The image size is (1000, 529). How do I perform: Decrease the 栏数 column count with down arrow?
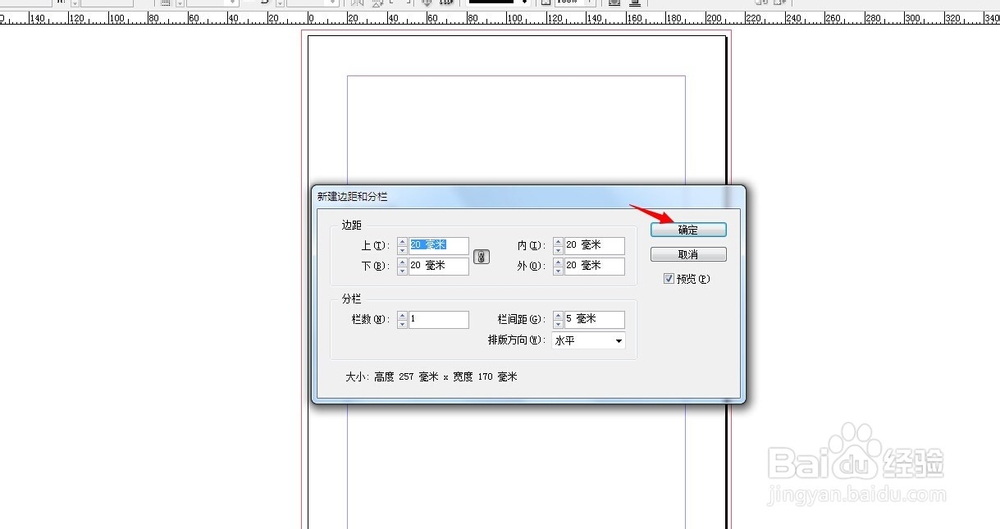(x=402, y=324)
